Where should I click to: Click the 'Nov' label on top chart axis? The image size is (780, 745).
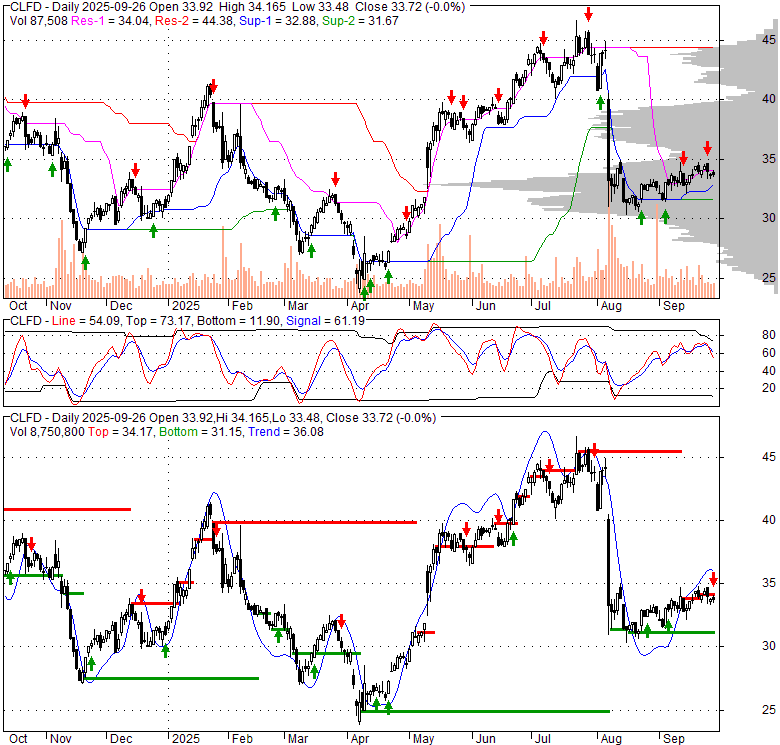[x=61, y=305]
